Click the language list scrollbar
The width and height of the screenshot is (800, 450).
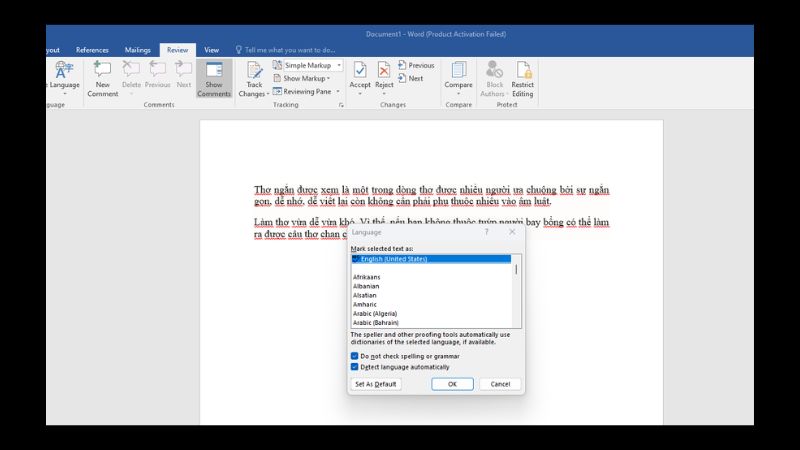(516, 290)
